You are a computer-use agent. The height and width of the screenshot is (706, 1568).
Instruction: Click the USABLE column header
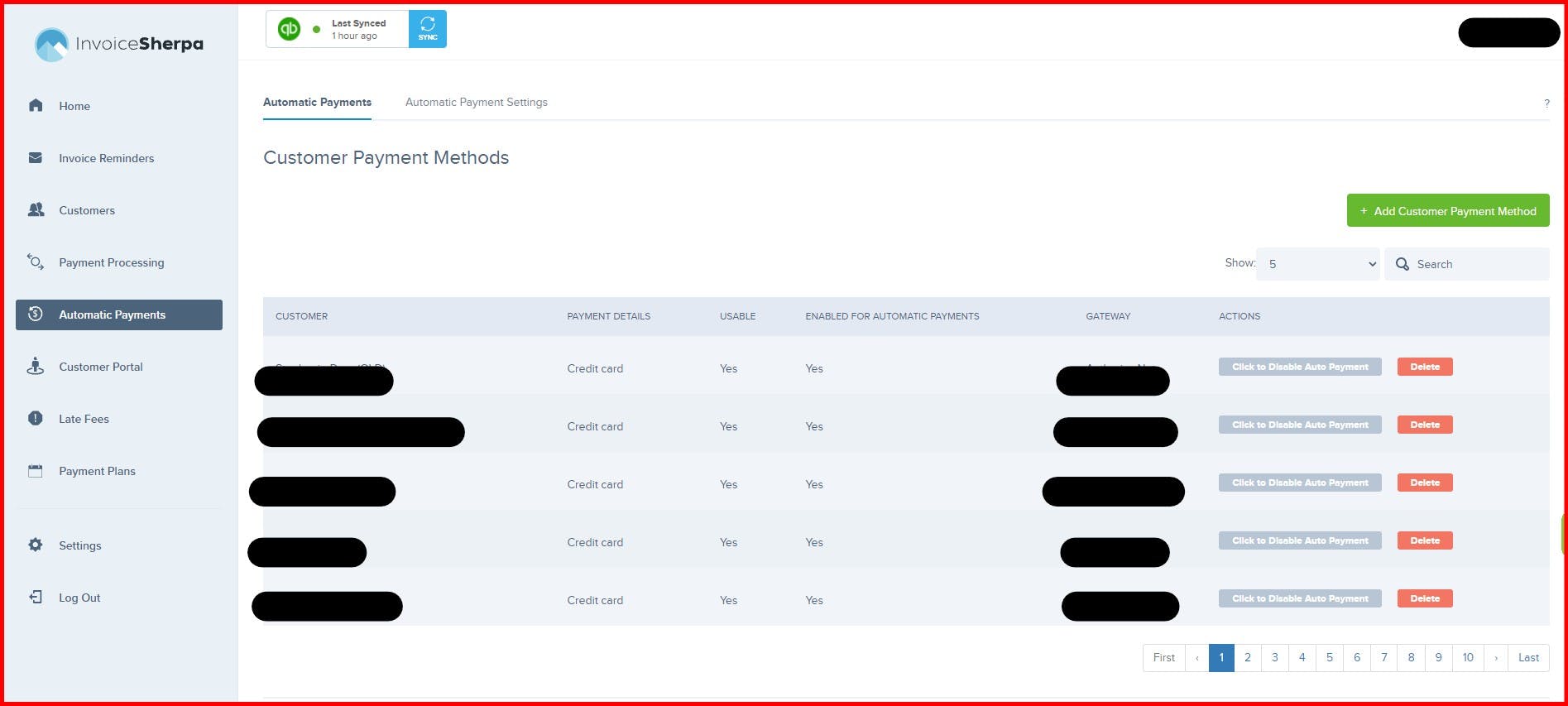coord(737,316)
